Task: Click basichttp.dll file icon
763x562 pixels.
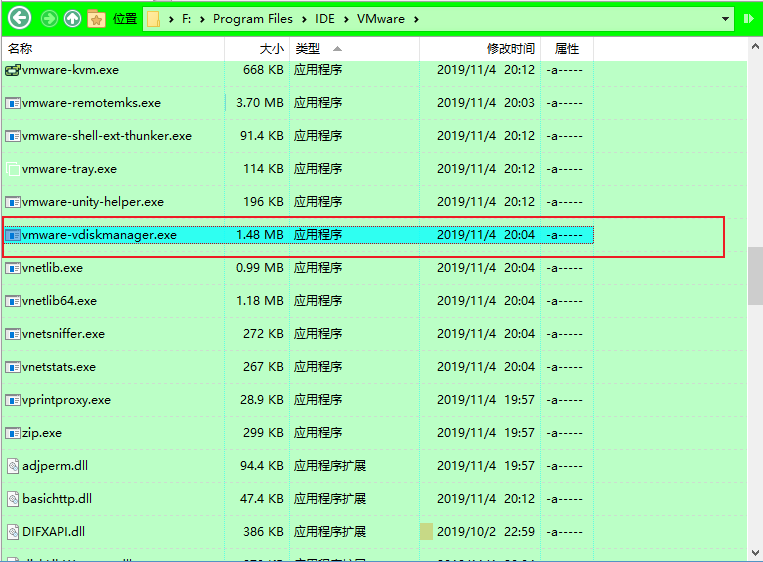Action: coord(13,499)
